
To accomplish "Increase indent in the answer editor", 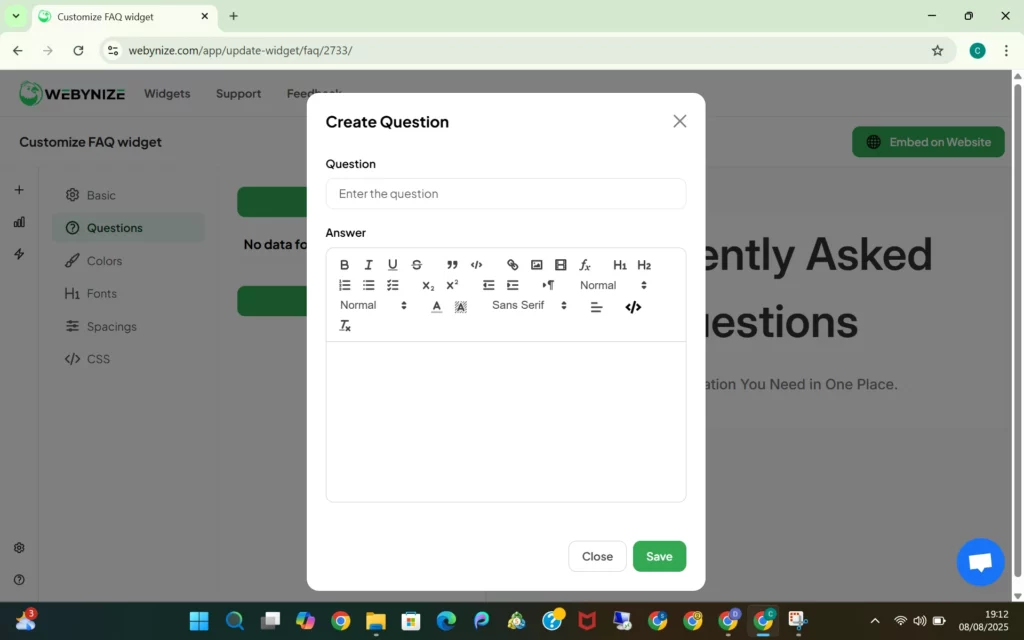I will coord(513,285).
